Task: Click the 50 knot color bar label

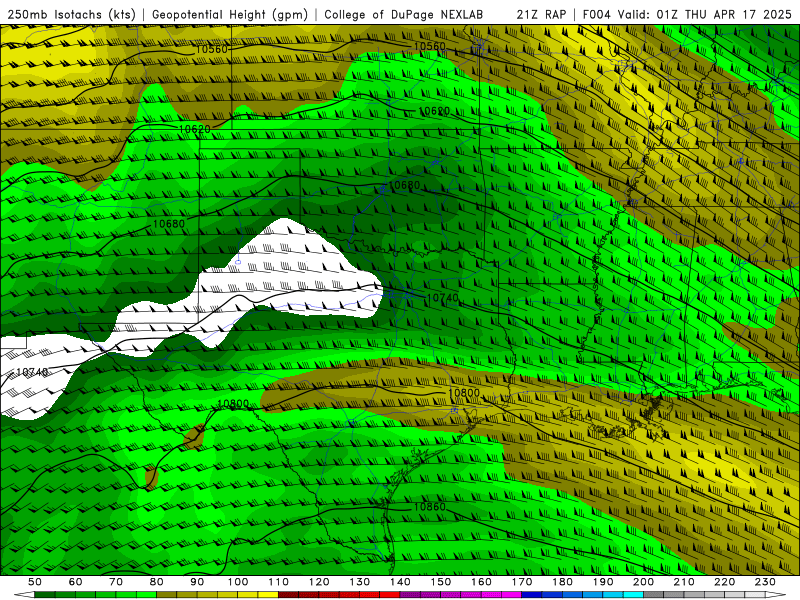Action: [x=35, y=582]
